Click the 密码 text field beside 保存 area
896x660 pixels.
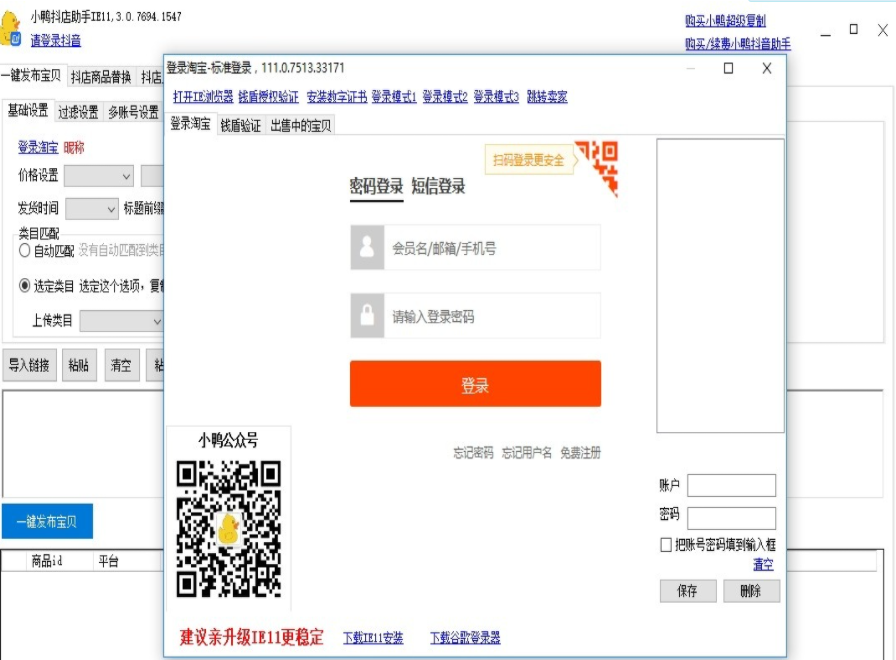point(731,518)
